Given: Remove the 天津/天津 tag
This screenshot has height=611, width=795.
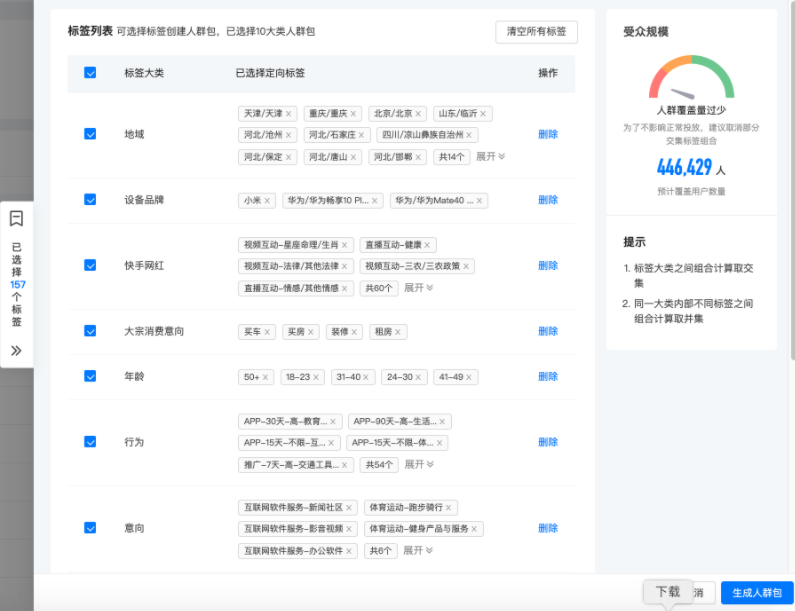Looking at the screenshot, I should [288, 114].
